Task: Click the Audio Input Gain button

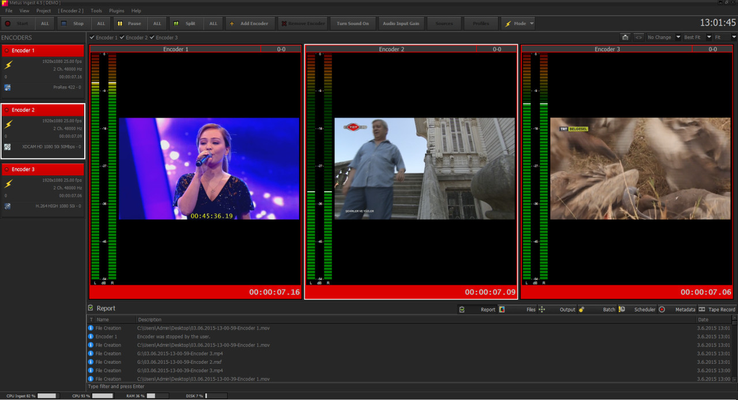Action: point(402,22)
